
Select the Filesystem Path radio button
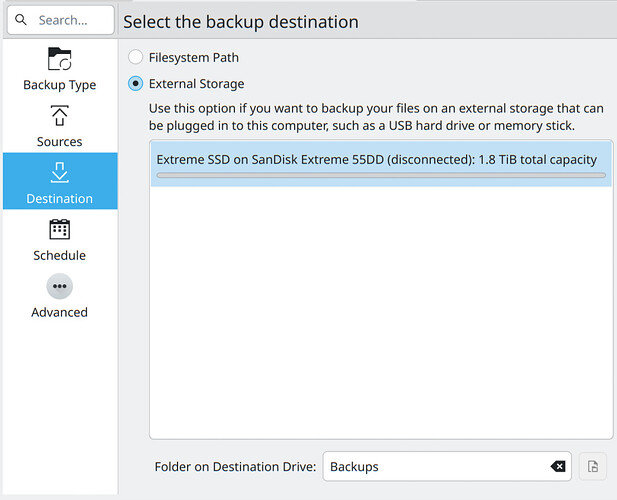[x=136, y=58]
